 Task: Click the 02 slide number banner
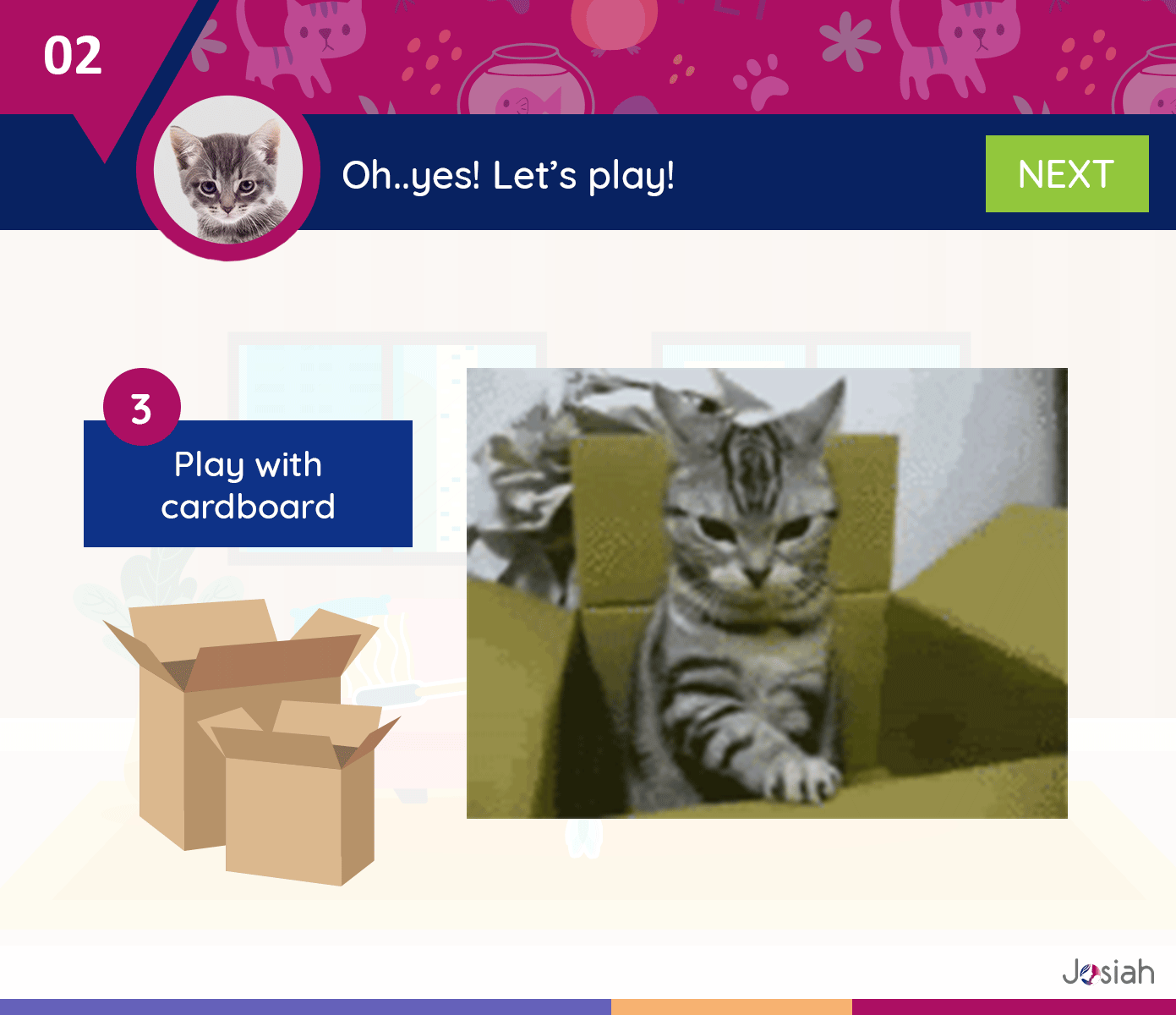click(73, 56)
